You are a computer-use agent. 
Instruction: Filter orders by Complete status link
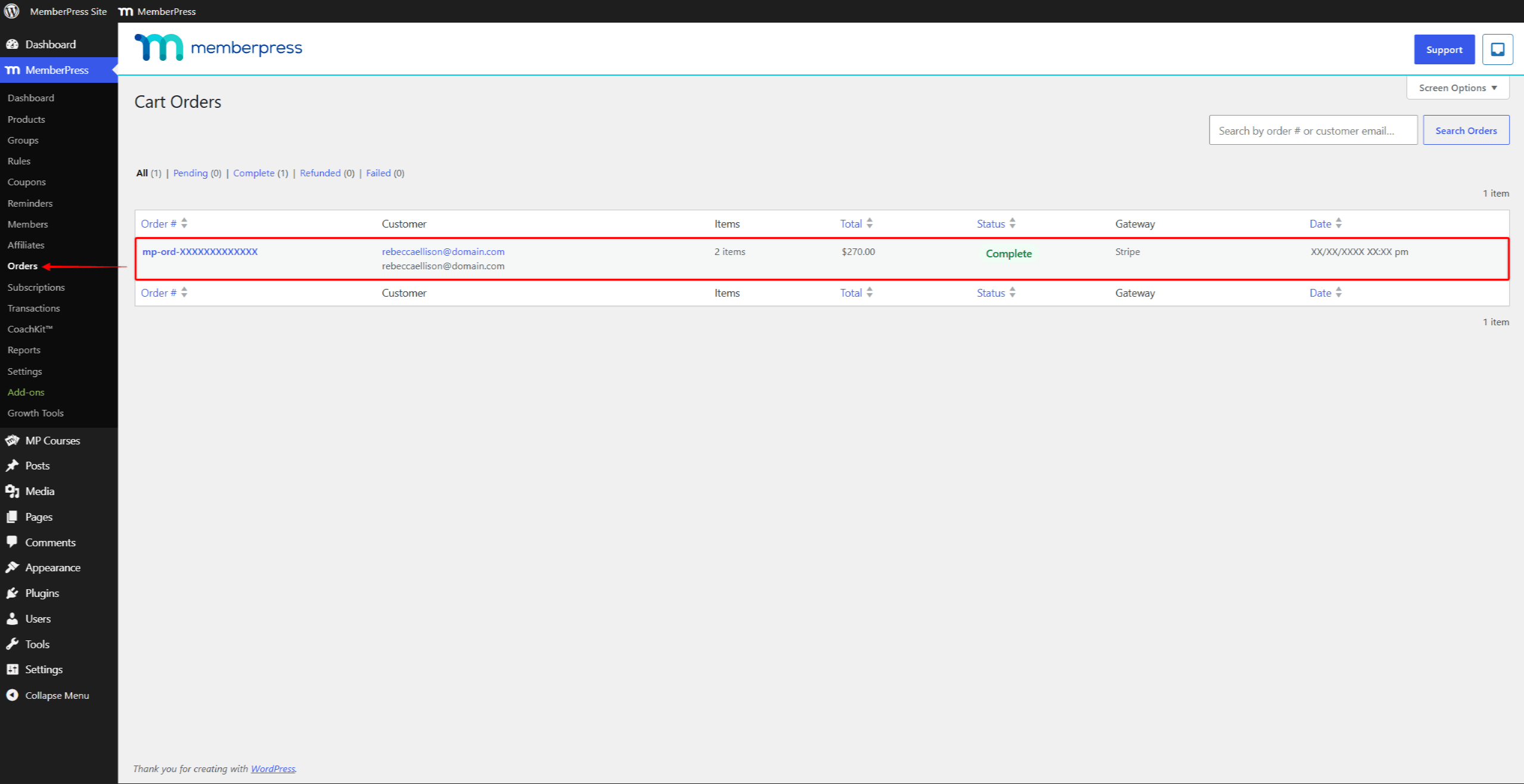[253, 173]
